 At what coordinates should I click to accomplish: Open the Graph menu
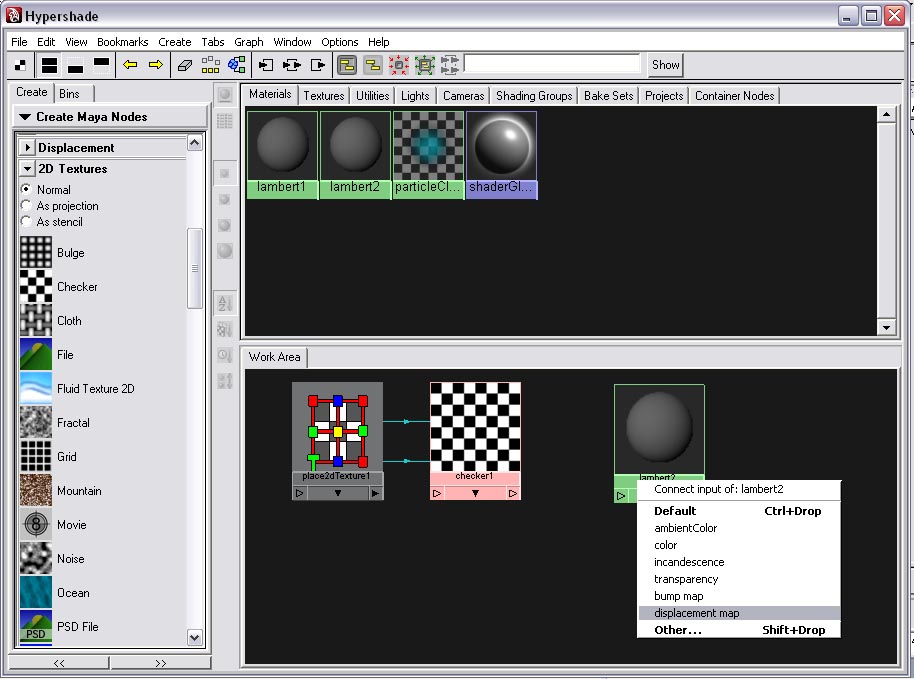tap(249, 42)
